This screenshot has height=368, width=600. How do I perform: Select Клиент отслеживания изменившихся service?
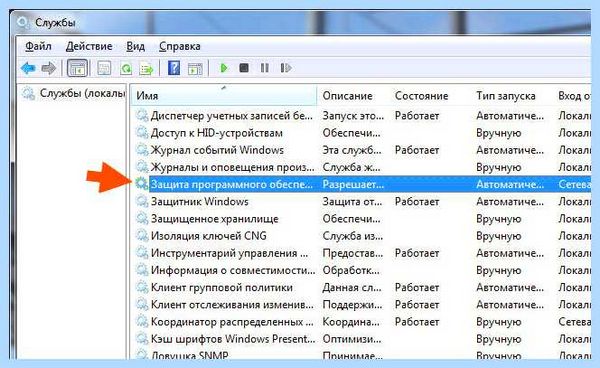(x=232, y=304)
